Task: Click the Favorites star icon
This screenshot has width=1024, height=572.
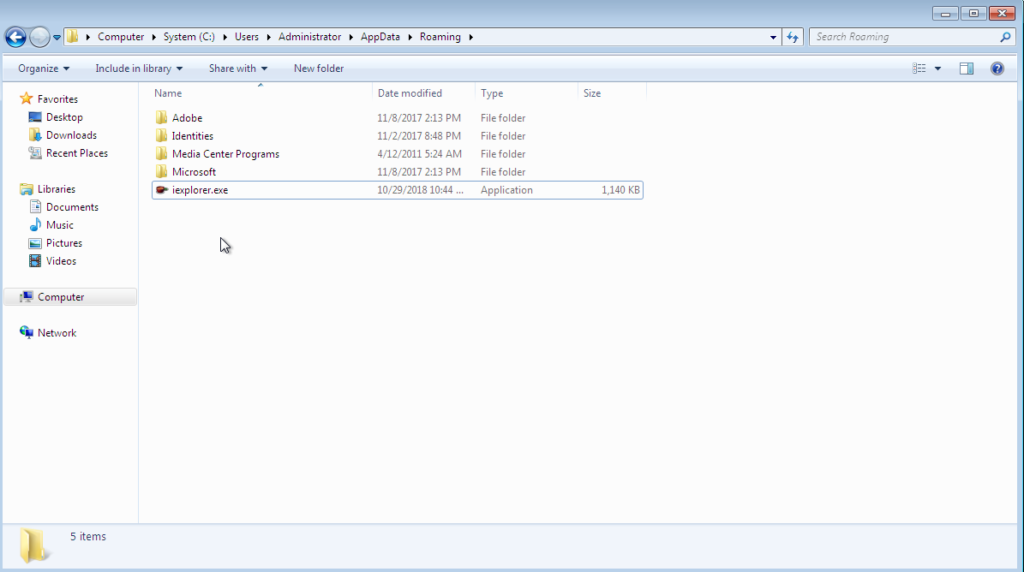Action: coord(26,99)
